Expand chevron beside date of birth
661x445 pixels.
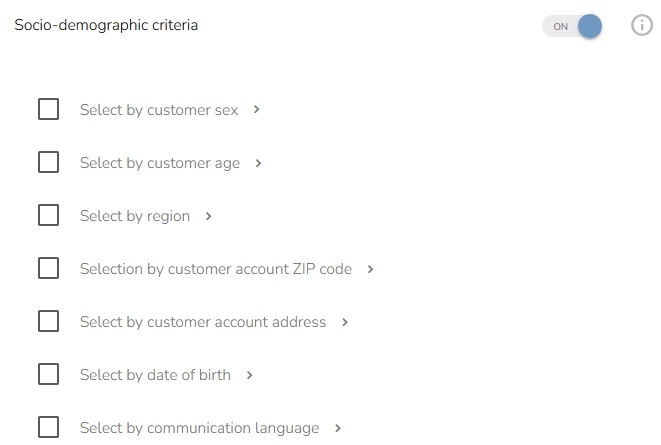249,375
